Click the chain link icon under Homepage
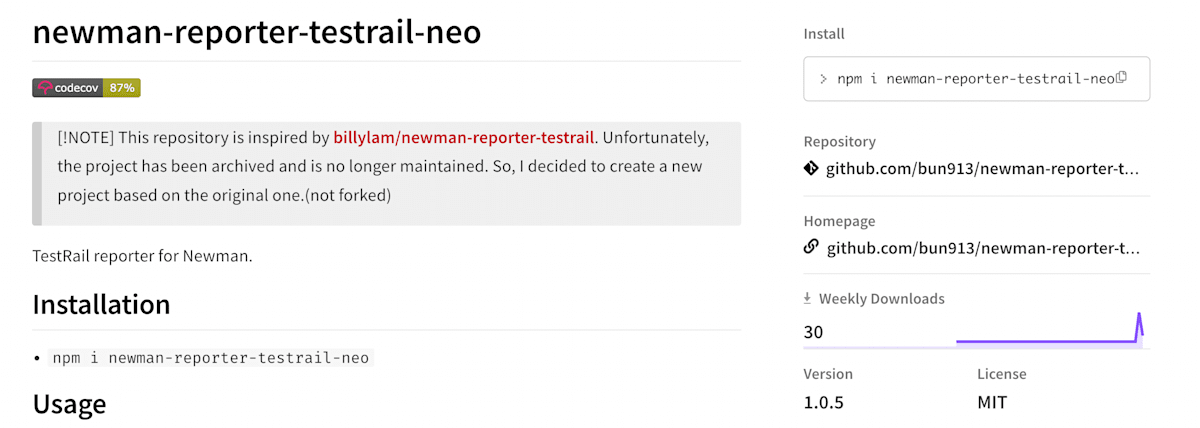Viewport: 1200px width, 428px height. coord(811,247)
